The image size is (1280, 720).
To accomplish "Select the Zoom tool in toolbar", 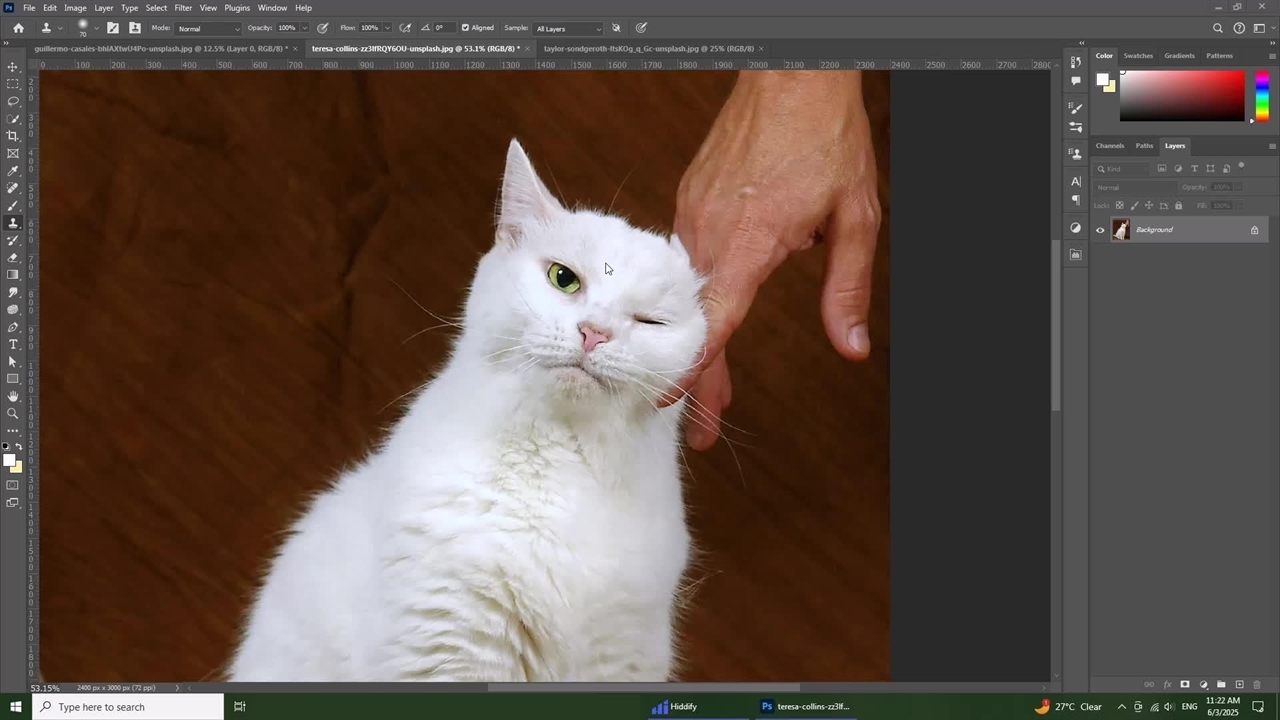I will click(13, 414).
